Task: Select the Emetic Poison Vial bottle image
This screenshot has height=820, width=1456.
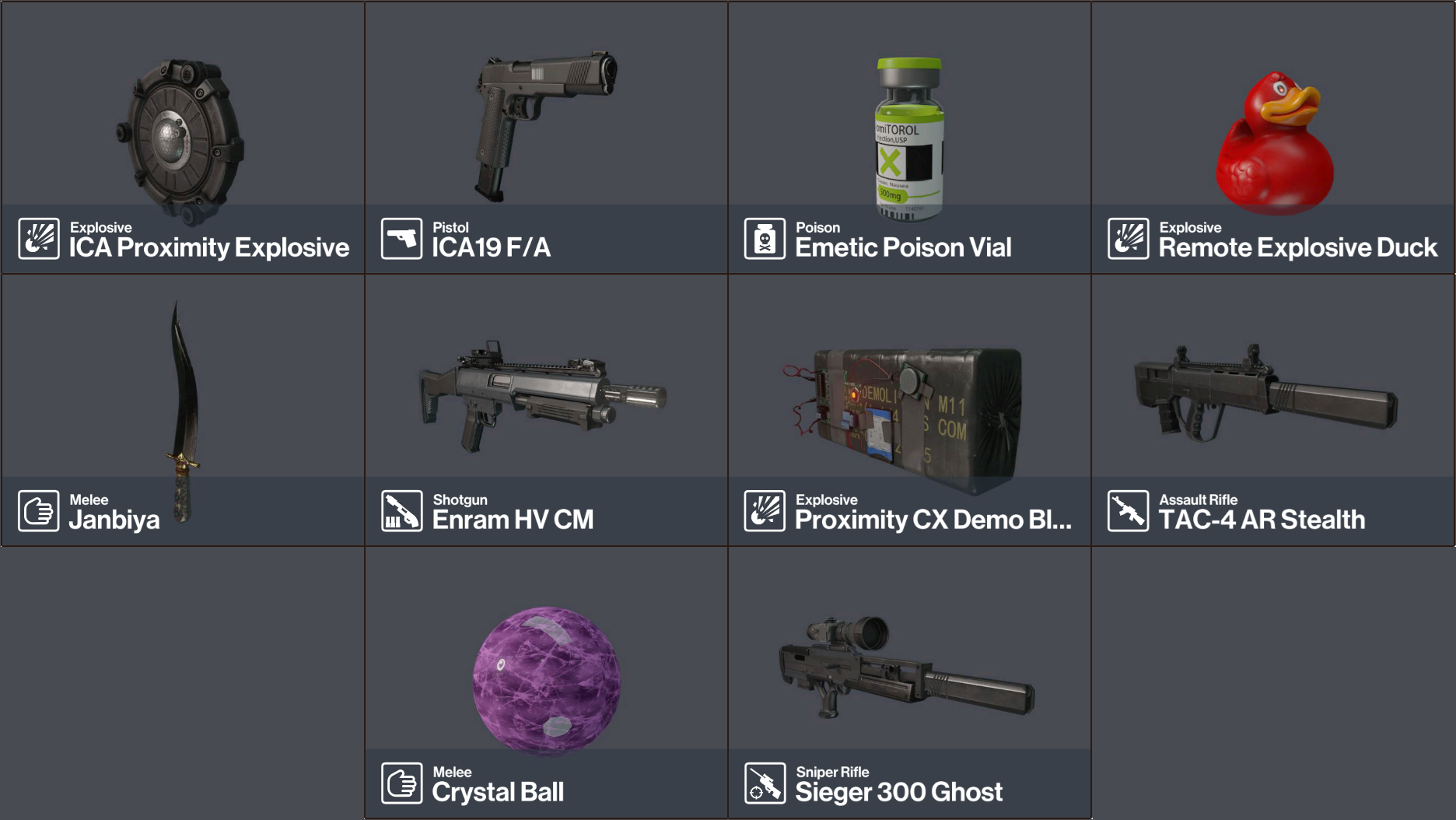Action: tap(909, 138)
